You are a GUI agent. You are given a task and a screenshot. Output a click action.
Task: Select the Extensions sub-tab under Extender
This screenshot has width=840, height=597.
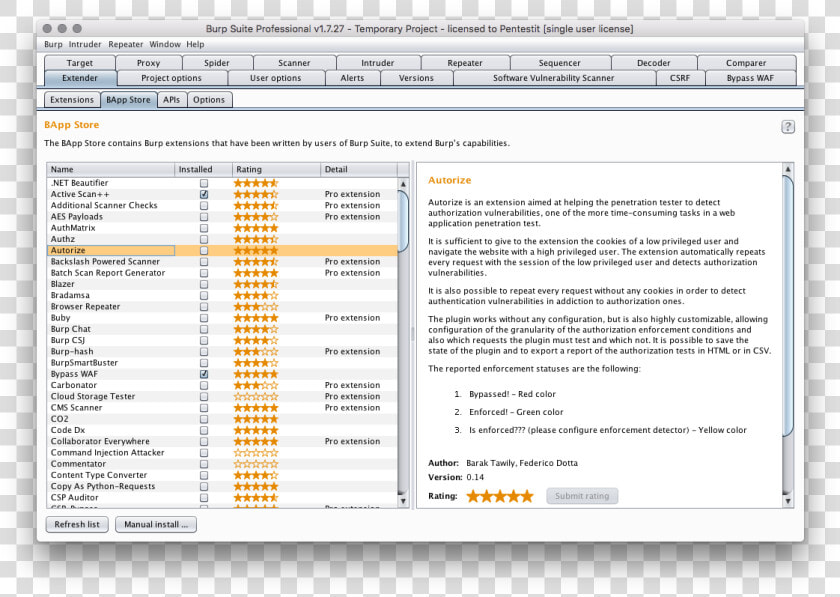72,100
